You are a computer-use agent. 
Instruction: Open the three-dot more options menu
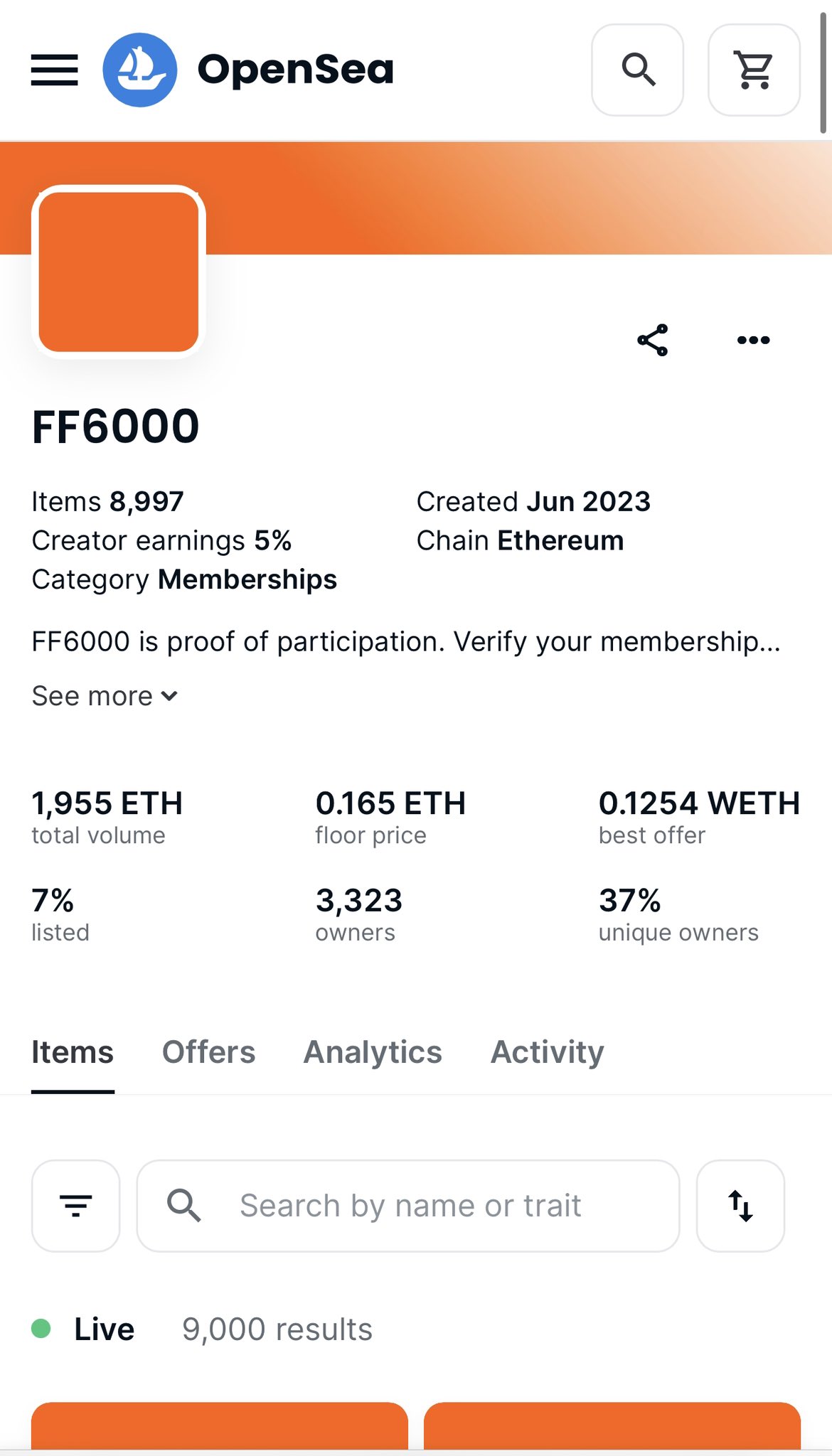coord(754,340)
